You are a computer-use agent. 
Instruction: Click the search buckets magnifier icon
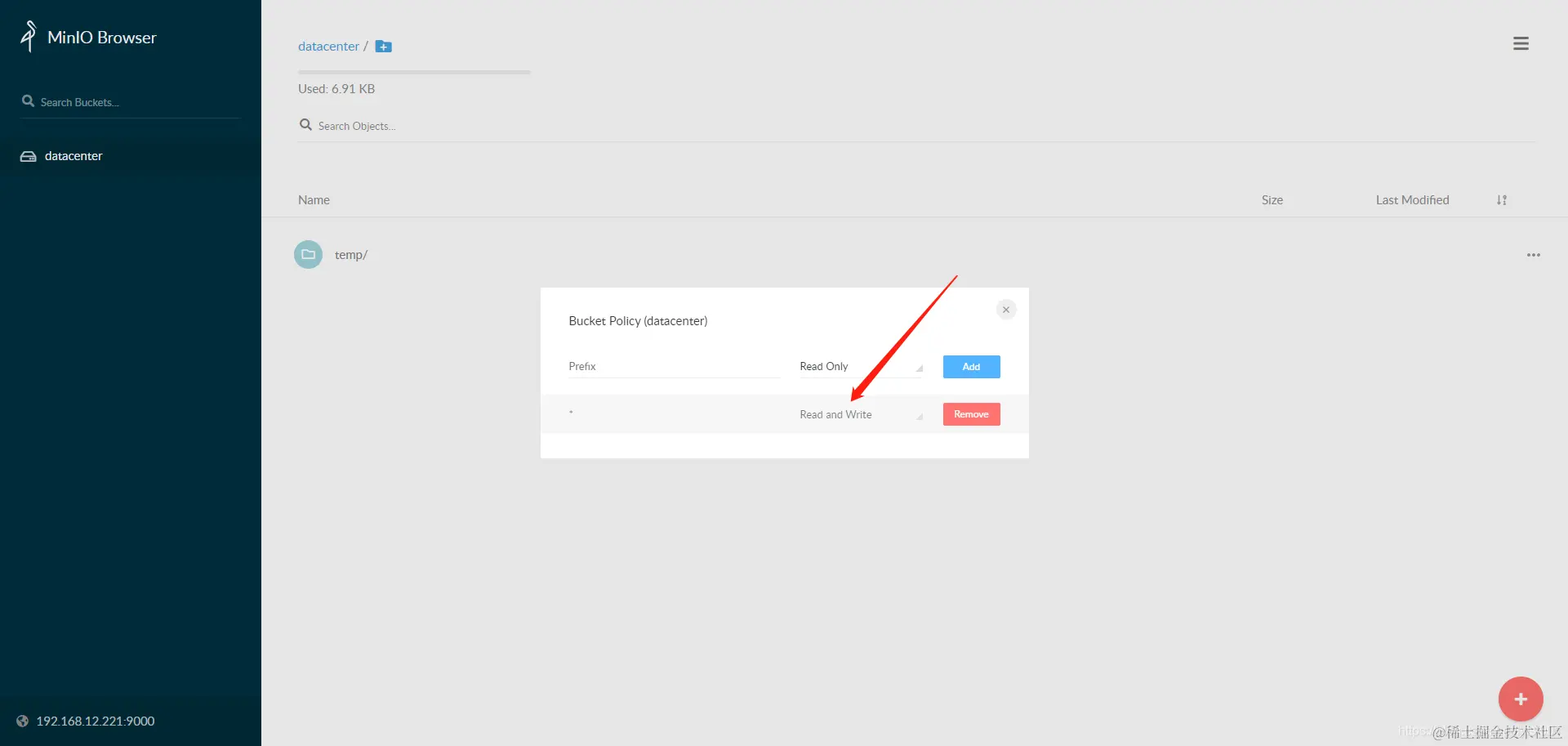point(28,101)
